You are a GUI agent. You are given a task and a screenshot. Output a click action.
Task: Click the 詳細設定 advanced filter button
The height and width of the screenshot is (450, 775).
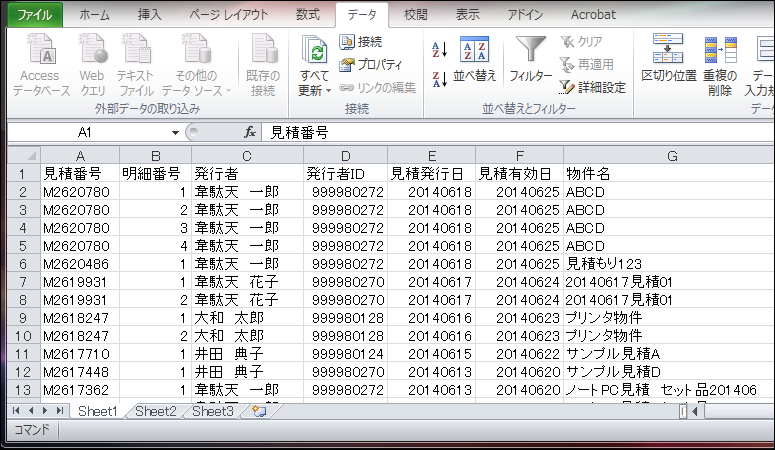click(x=593, y=87)
